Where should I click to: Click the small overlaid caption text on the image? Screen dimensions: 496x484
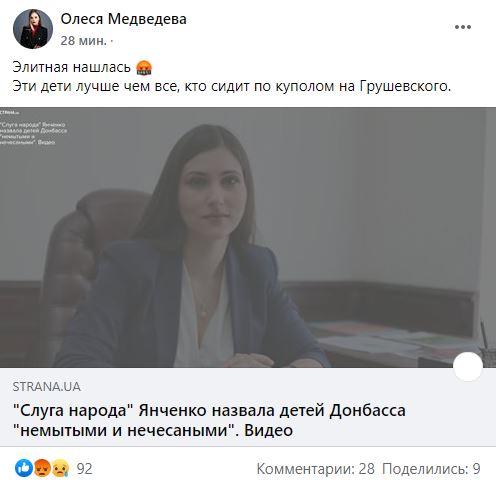tap(33, 133)
